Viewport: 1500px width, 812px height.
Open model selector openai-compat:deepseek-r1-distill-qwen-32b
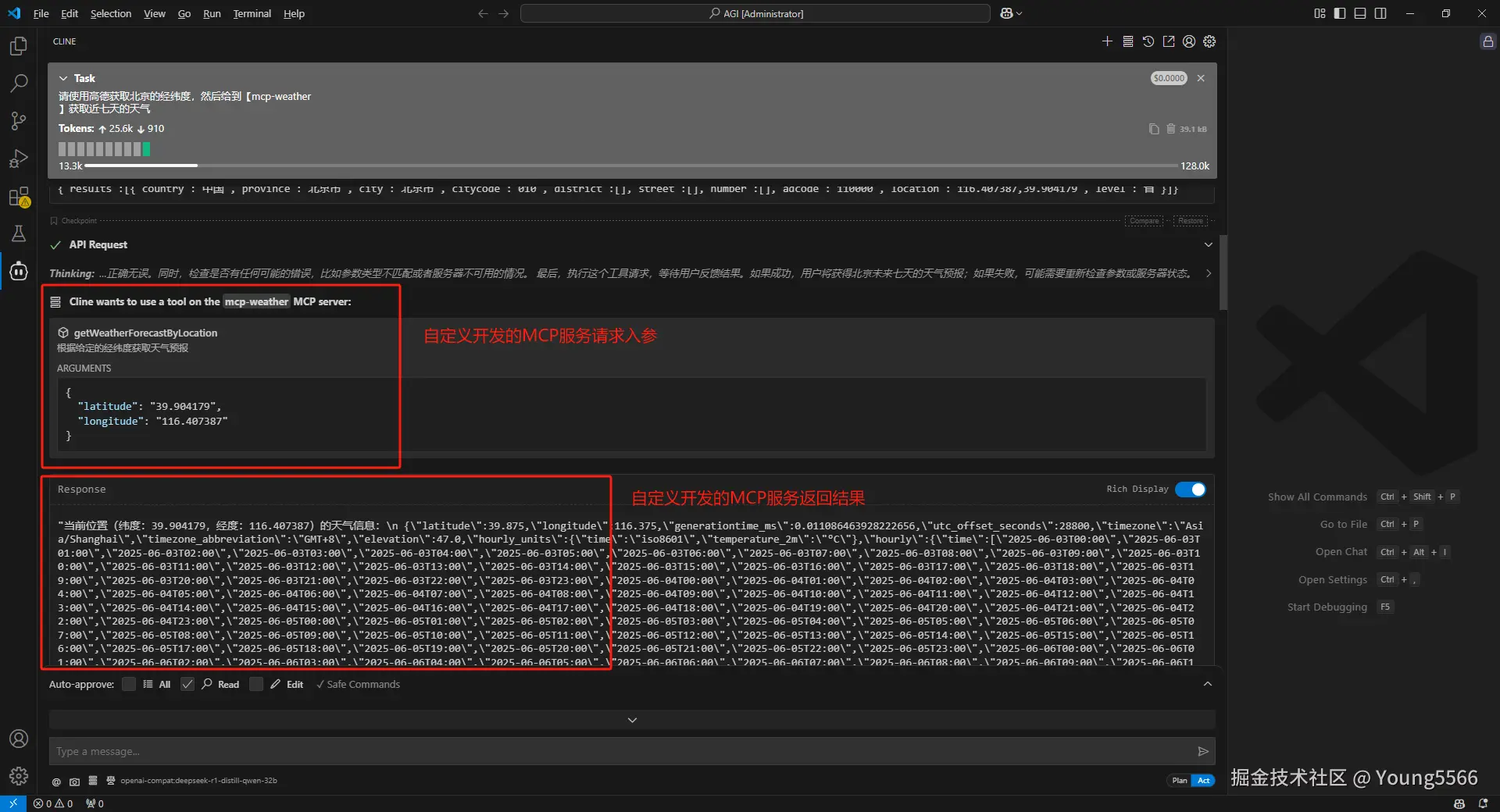(x=198, y=781)
